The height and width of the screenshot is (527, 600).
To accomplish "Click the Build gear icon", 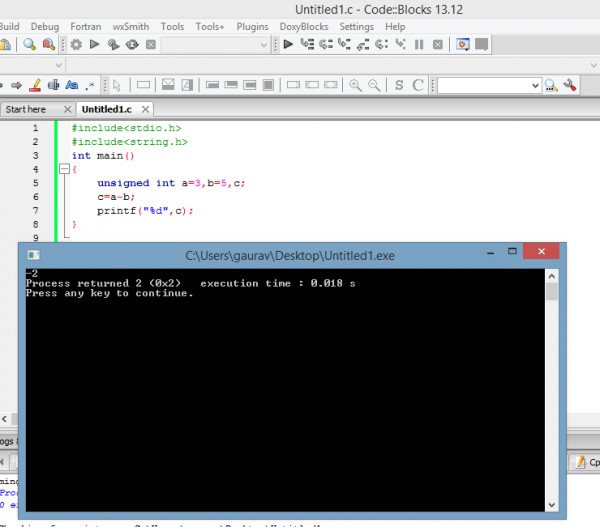I will [76, 44].
